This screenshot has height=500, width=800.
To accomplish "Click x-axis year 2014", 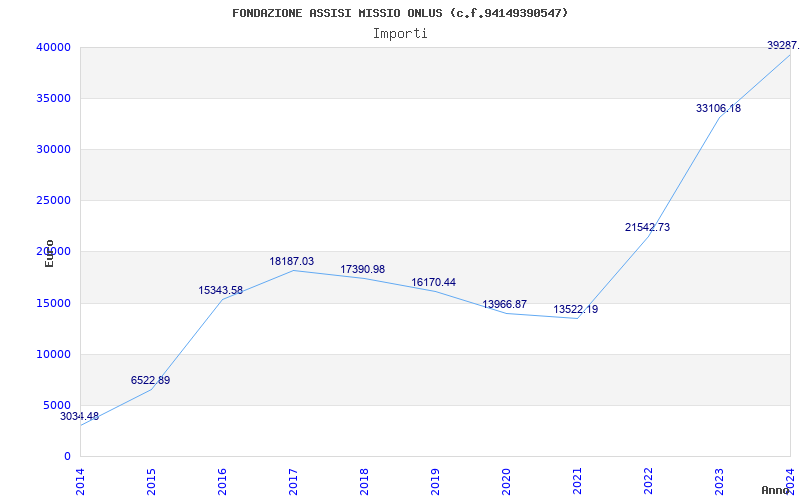I will click(80, 482).
